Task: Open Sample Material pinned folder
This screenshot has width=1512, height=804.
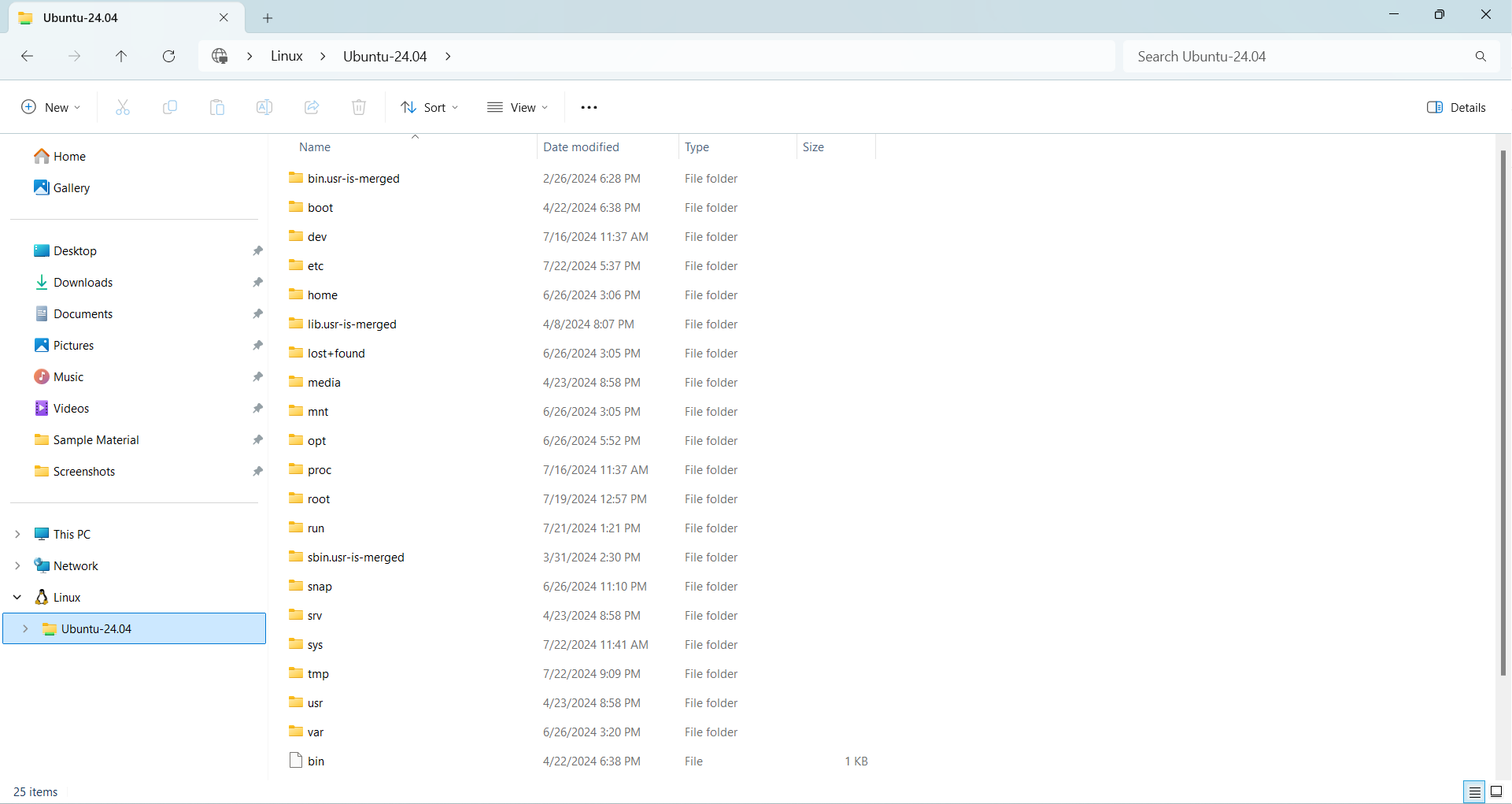Action: click(87, 439)
